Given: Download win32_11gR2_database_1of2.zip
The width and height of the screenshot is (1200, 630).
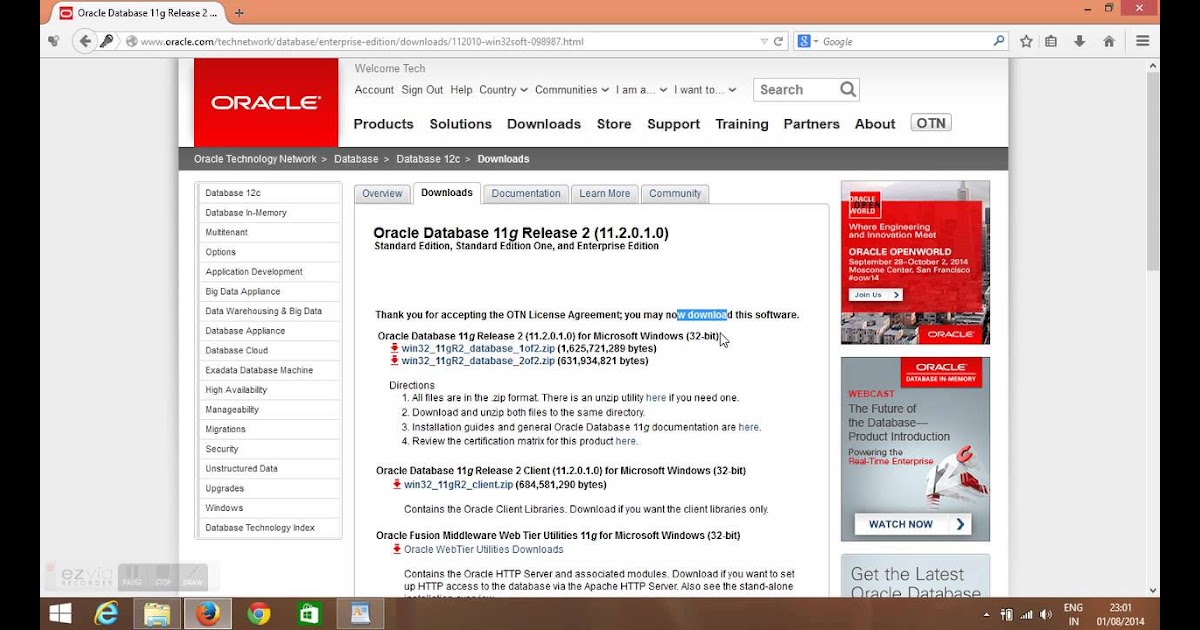Looking at the screenshot, I should pos(478,348).
